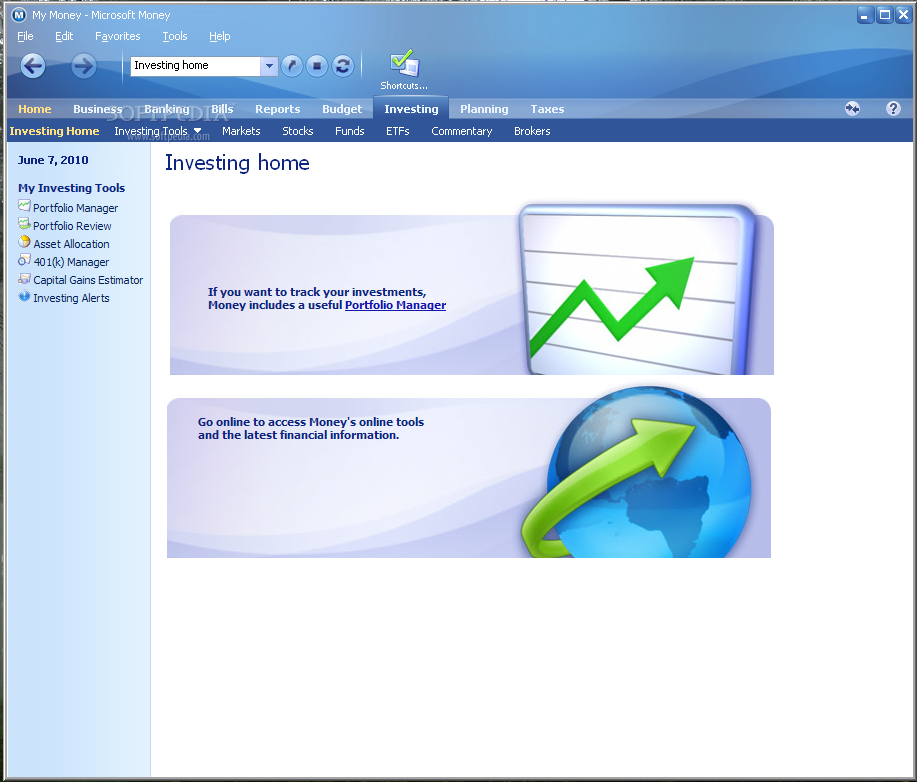Screen dimensions: 917x782
Task: Refresh the page with the Refresh icon
Action: tap(343, 66)
